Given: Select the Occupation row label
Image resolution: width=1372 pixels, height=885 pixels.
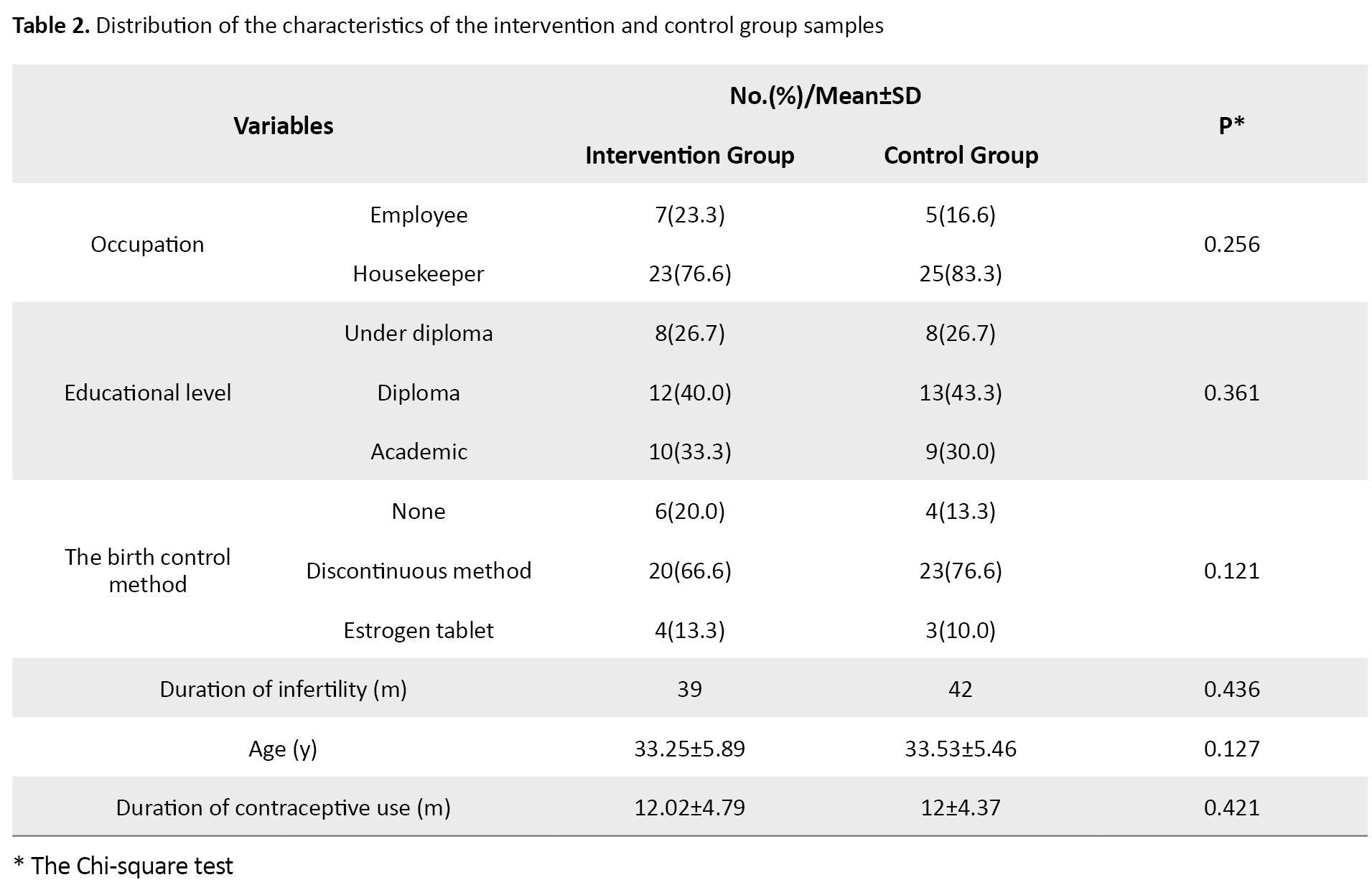Looking at the screenshot, I should pyautogui.click(x=147, y=244).
